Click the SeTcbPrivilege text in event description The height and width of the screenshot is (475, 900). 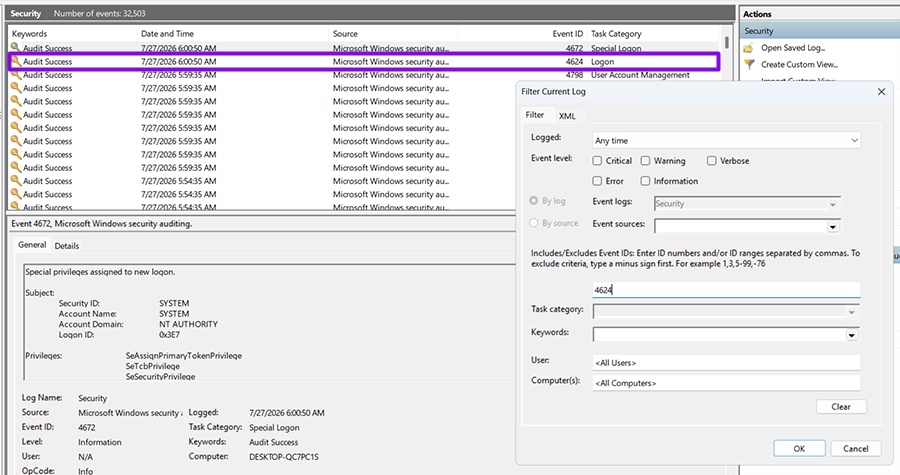click(153, 367)
